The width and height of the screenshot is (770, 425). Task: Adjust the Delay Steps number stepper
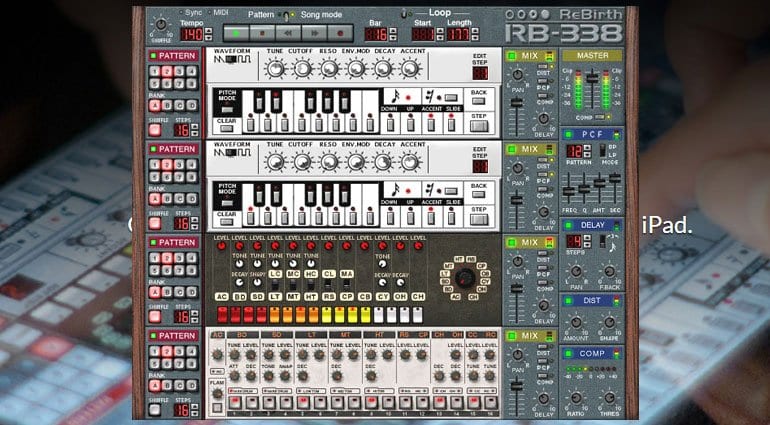[587, 241]
